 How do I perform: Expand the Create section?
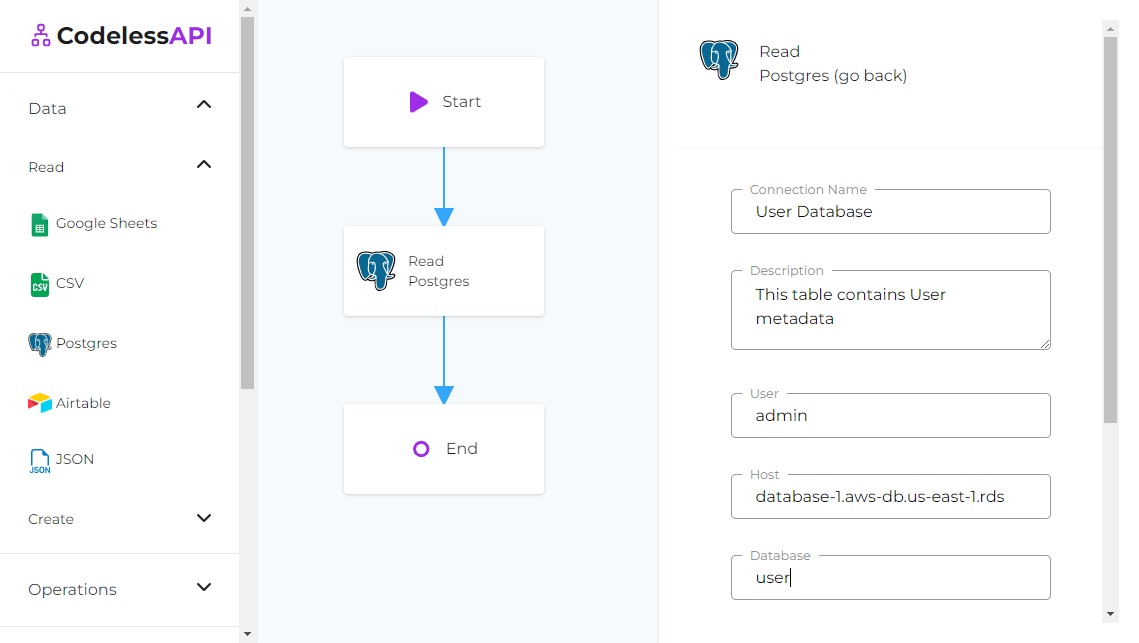(x=204, y=519)
